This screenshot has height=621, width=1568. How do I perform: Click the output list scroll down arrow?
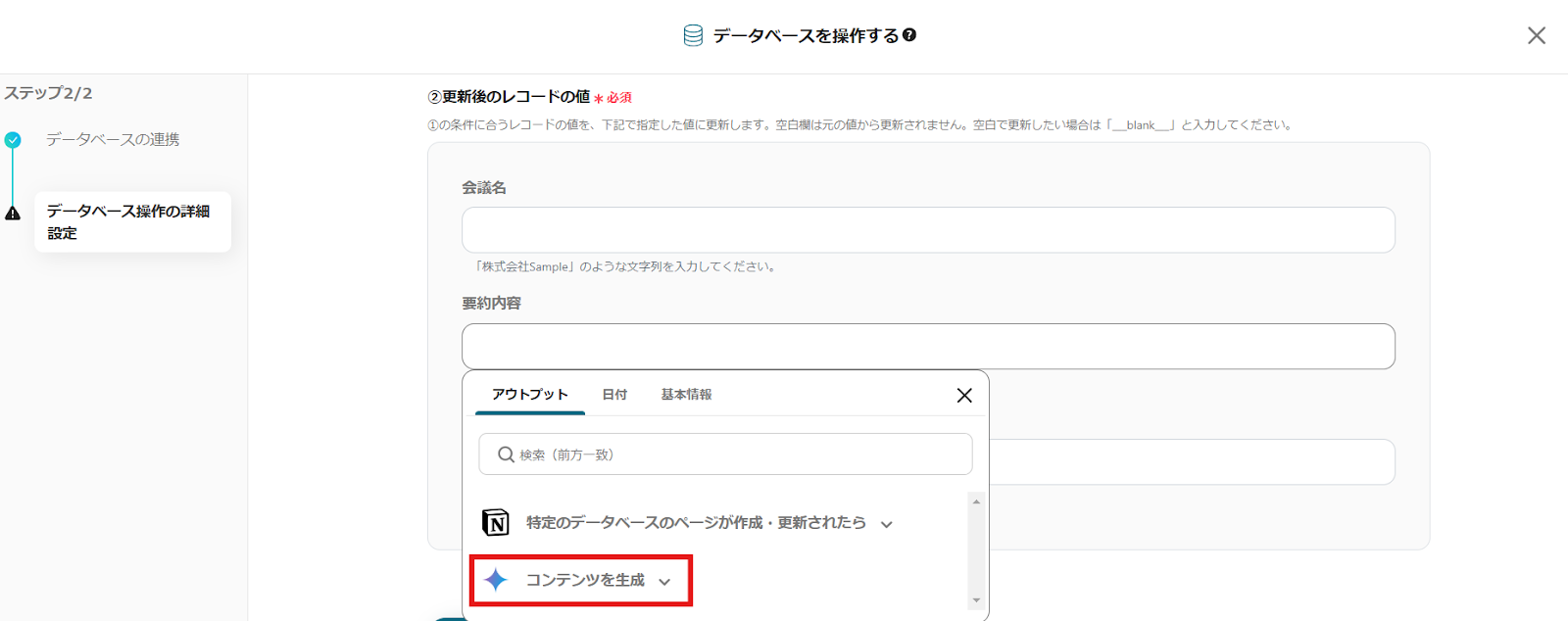976,600
